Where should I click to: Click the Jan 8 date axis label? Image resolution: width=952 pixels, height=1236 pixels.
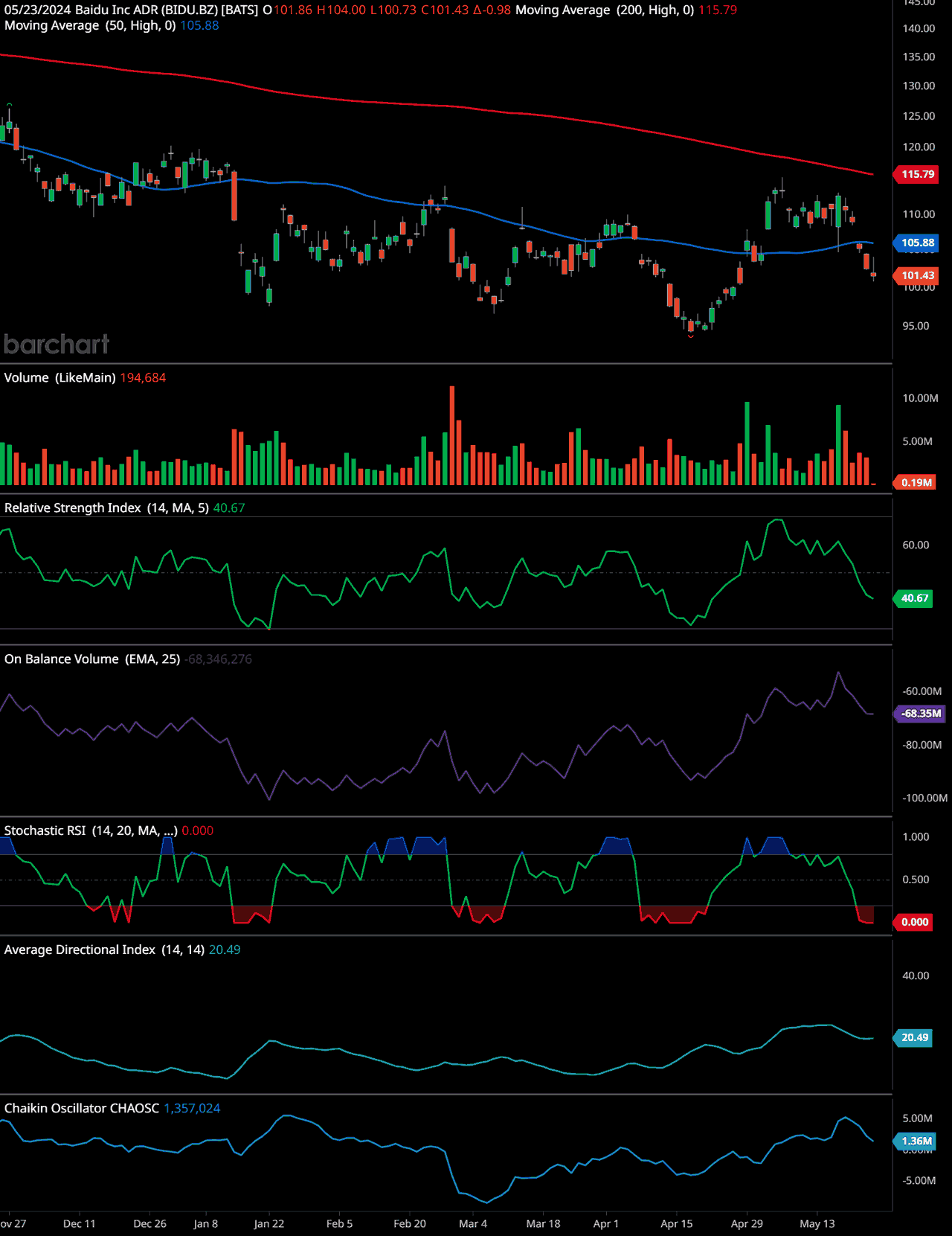pos(206,1224)
